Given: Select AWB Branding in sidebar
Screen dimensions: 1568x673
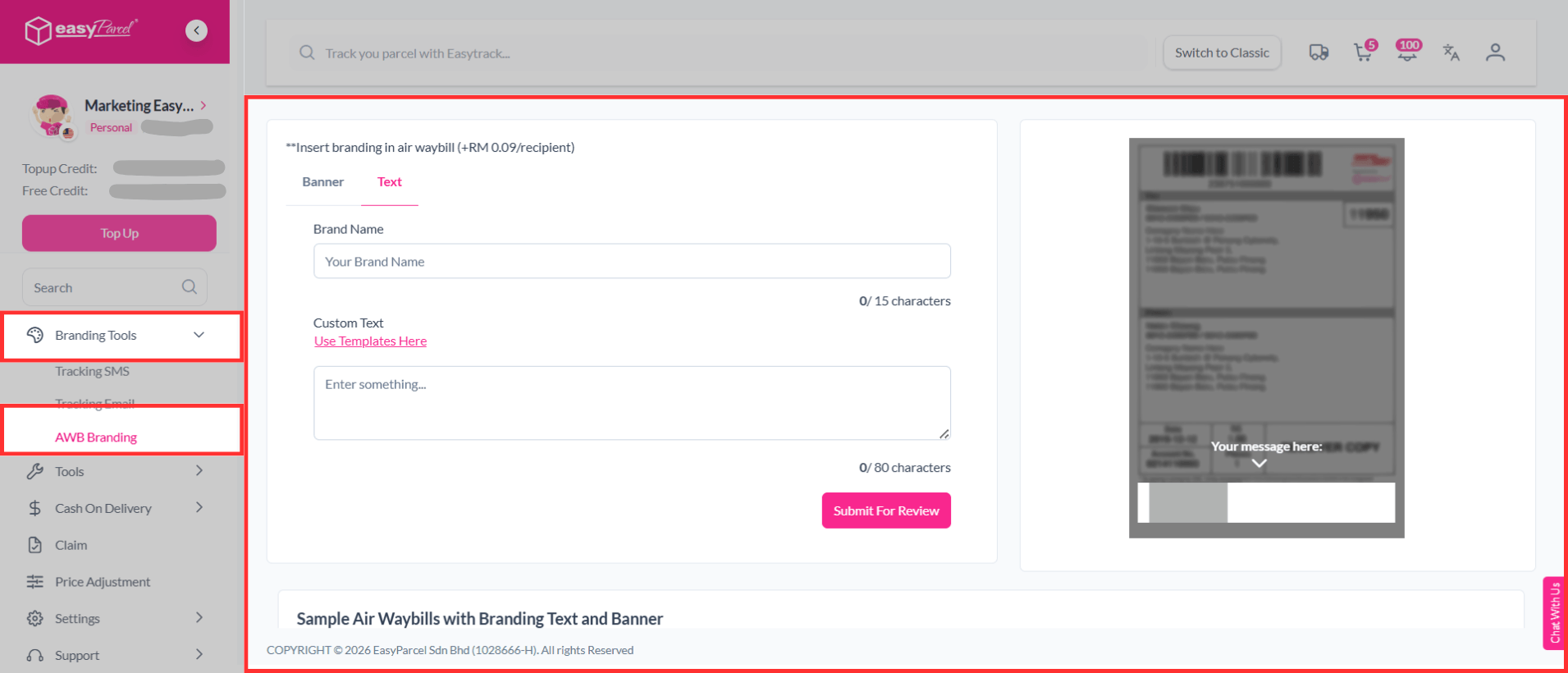Looking at the screenshot, I should click(96, 437).
